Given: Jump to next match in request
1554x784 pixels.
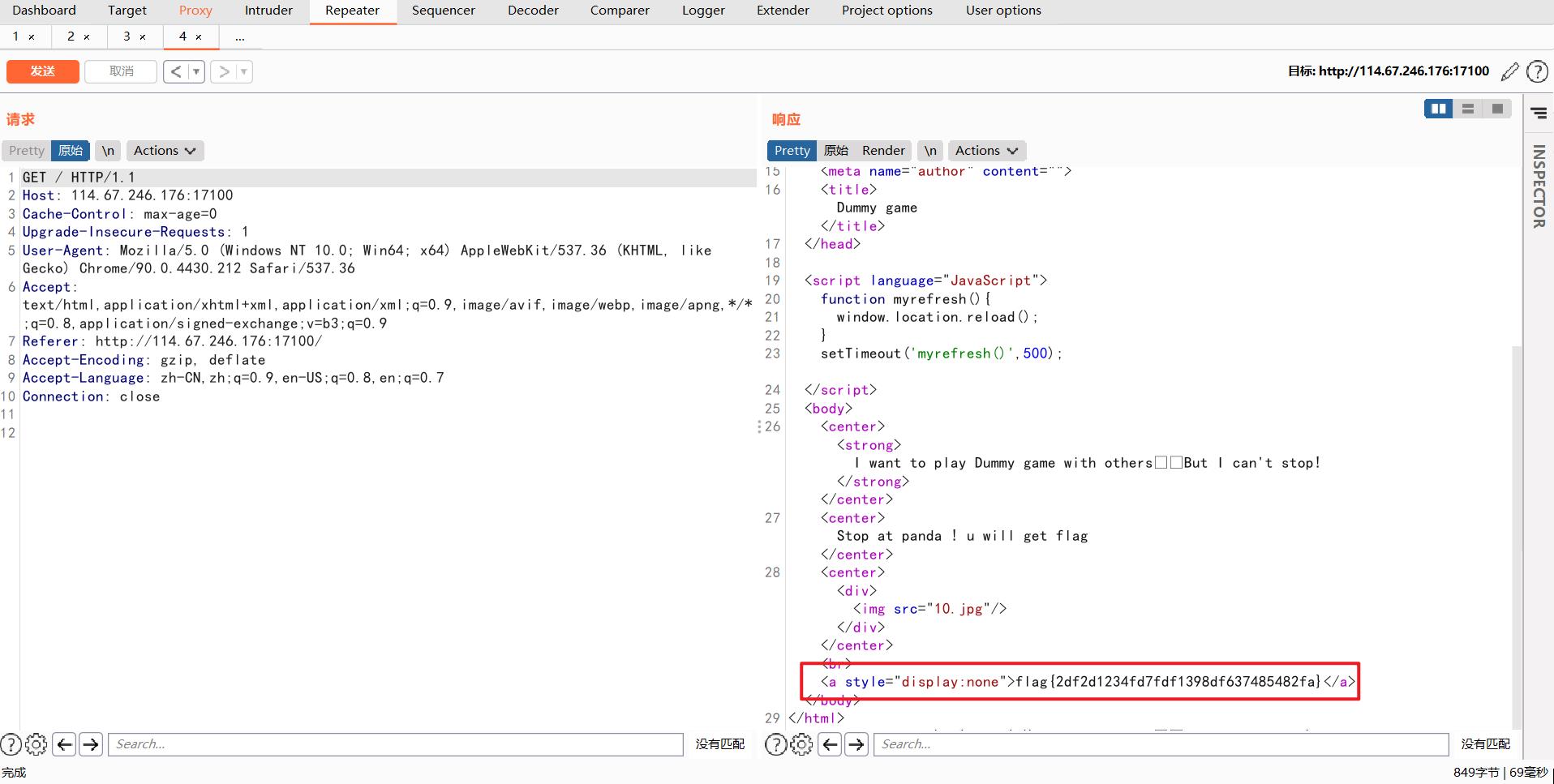Looking at the screenshot, I should tap(91, 744).
